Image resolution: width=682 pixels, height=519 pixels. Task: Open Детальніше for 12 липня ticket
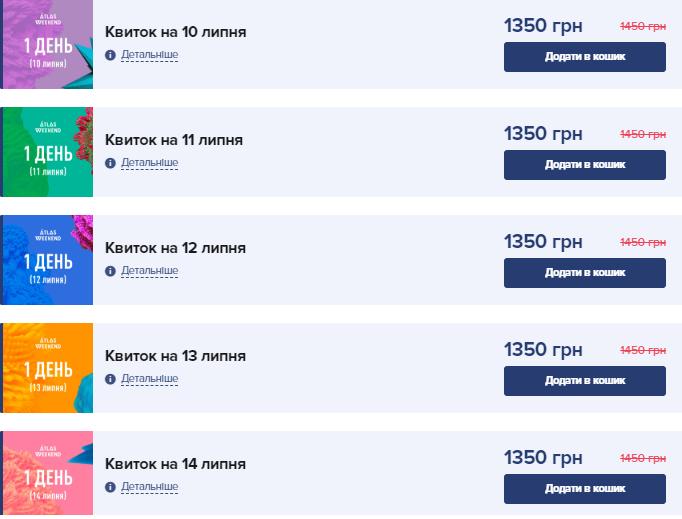coord(150,271)
